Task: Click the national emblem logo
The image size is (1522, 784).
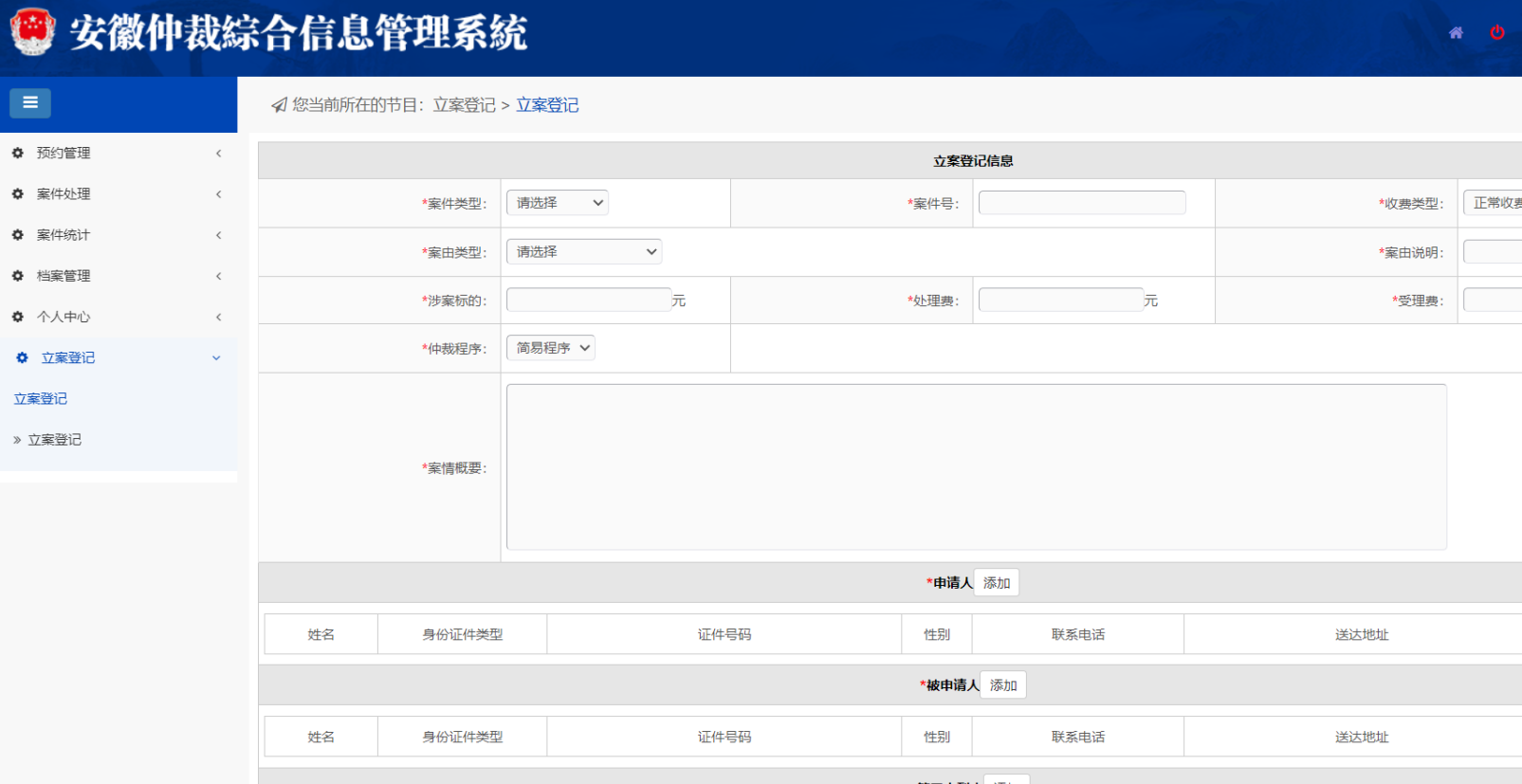Action: click(x=33, y=31)
